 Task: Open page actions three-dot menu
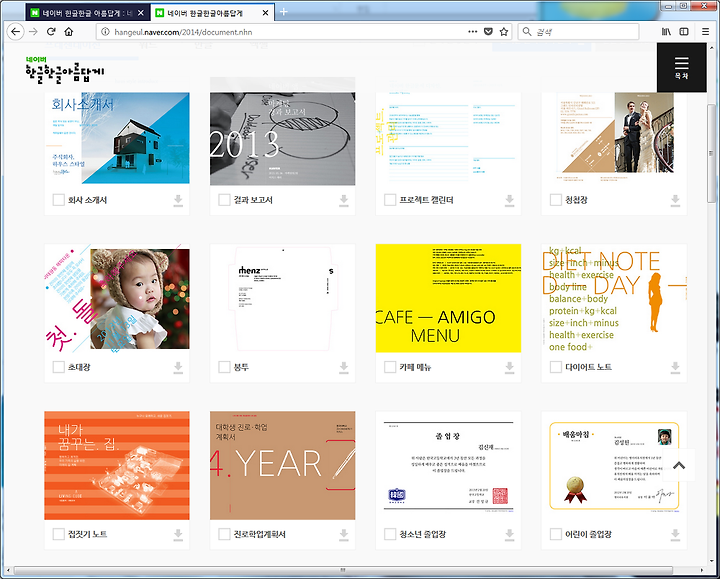click(472, 32)
